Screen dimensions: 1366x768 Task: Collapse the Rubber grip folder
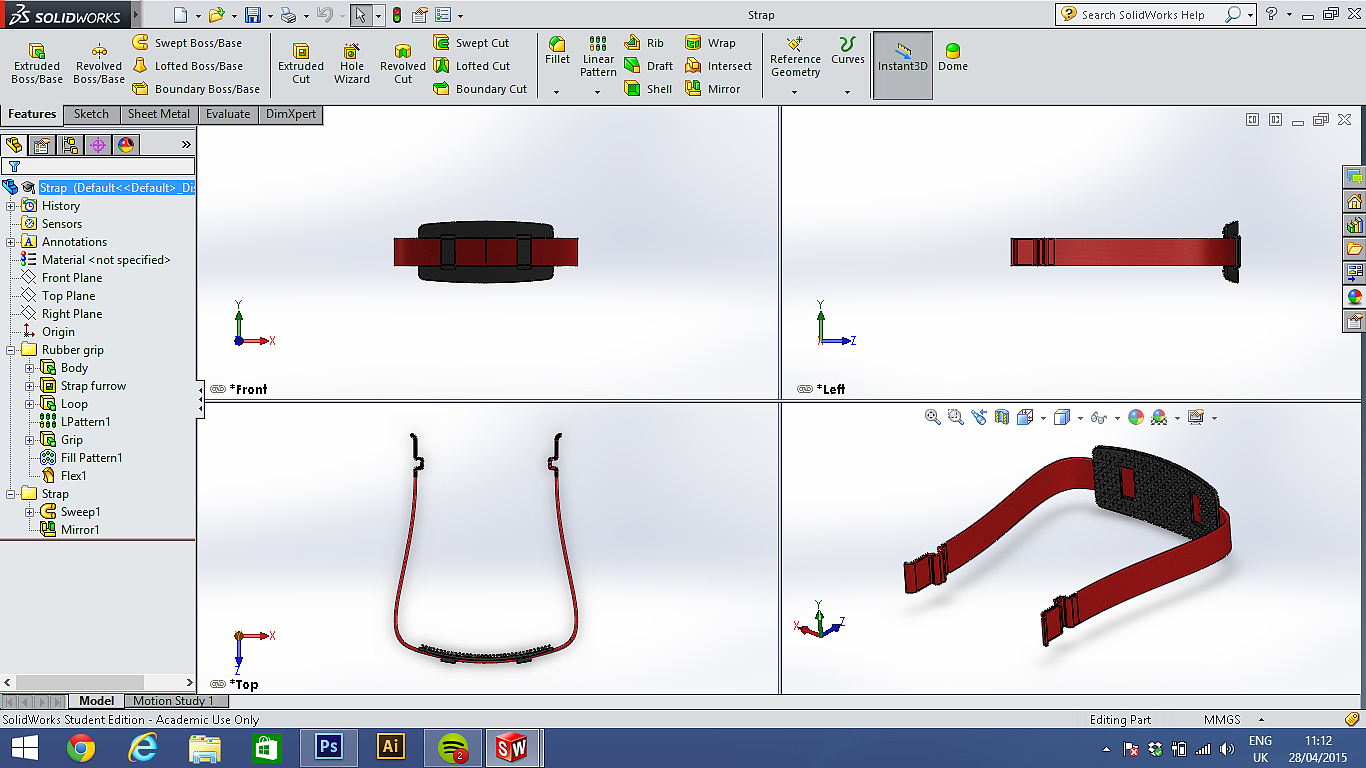(11, 350)
